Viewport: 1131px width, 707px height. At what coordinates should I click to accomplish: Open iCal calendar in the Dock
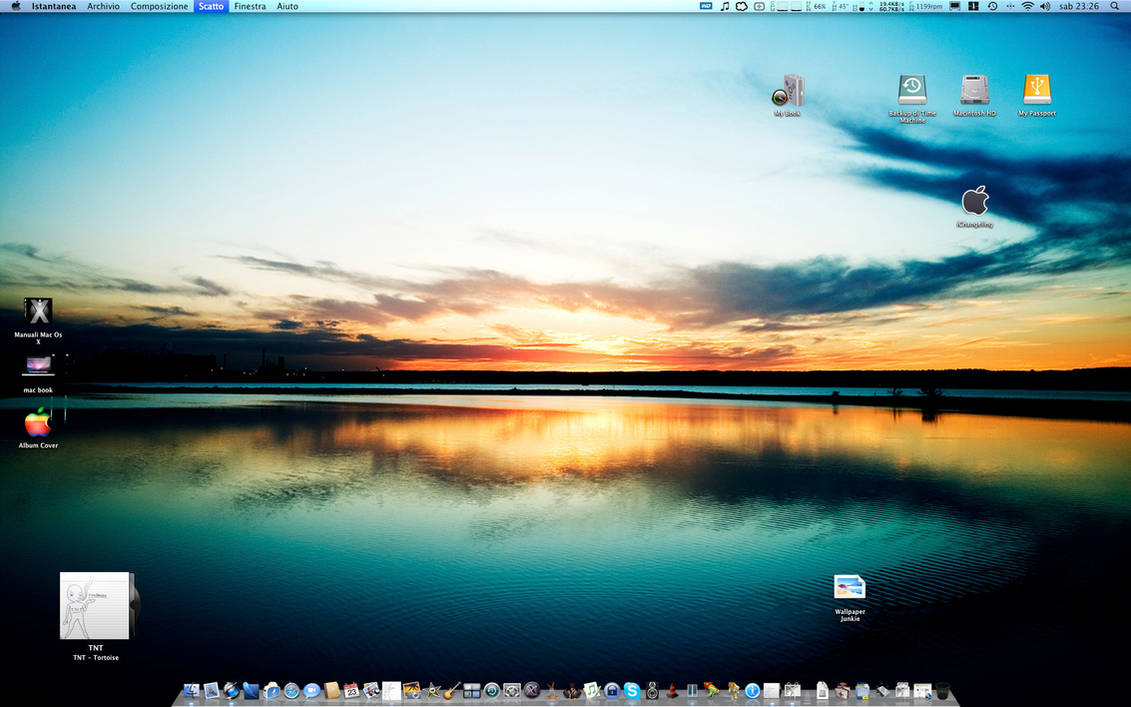point(351,691)
